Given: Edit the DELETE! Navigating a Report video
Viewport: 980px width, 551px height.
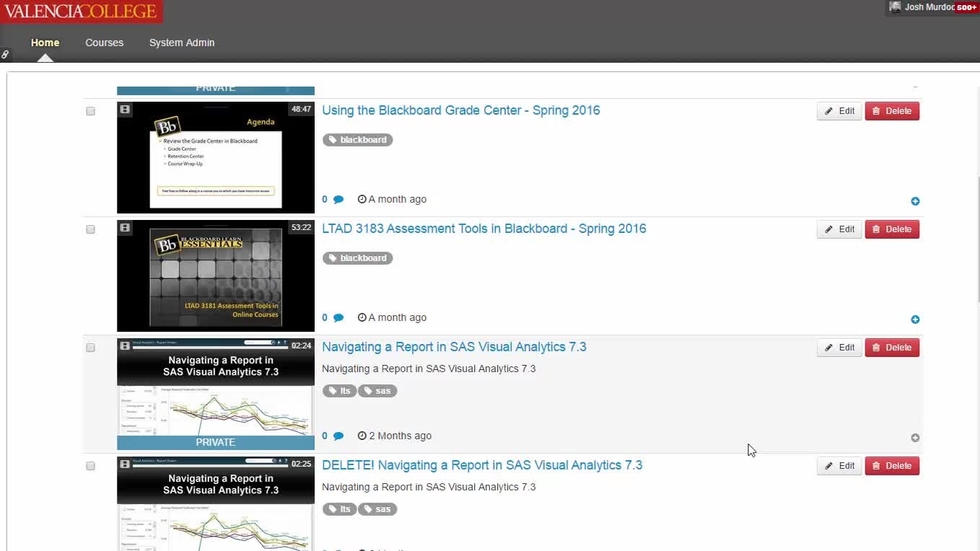Looking at the screenshot, I should (839, 466).
